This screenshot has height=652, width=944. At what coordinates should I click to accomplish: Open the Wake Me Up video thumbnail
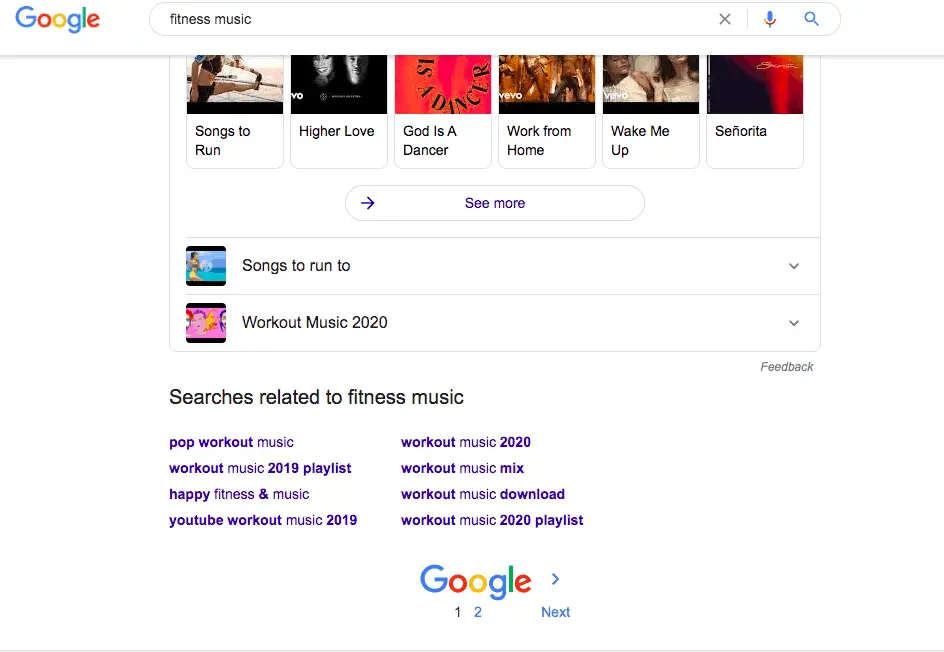pyautogui.click(x=651, y=84)
